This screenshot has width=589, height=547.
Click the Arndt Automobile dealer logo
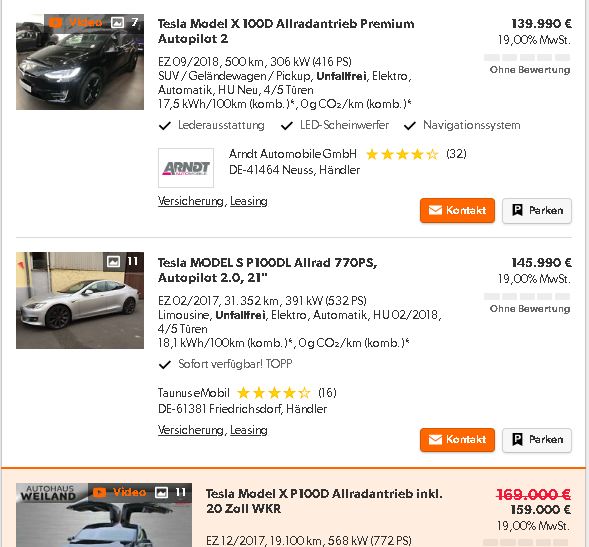click(186, 168)
